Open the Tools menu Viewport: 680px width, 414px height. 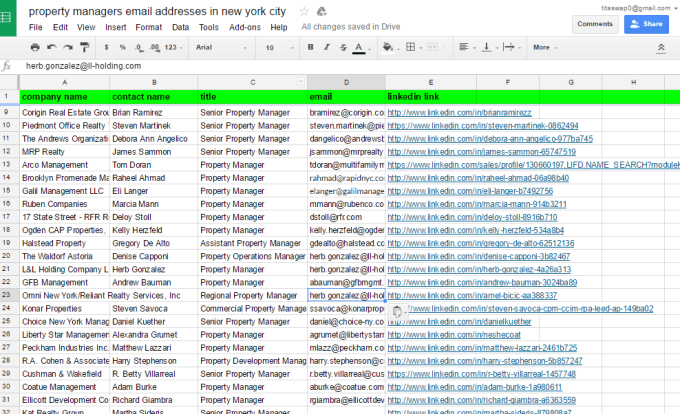209,27
